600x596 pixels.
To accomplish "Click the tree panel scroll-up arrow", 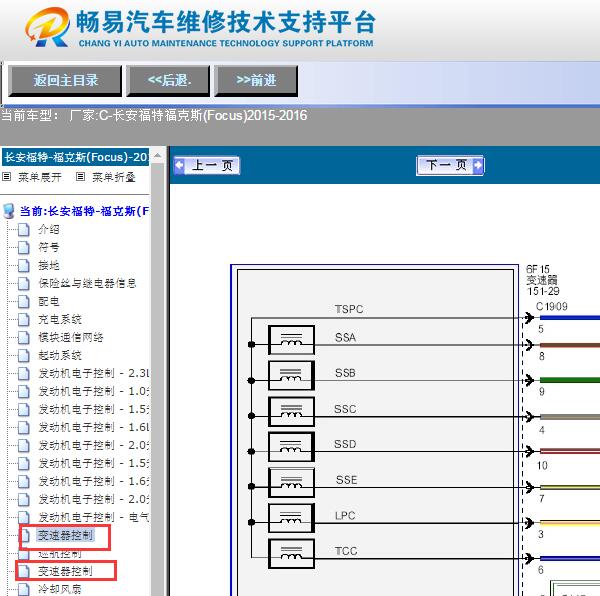I will tap(157, 155).
